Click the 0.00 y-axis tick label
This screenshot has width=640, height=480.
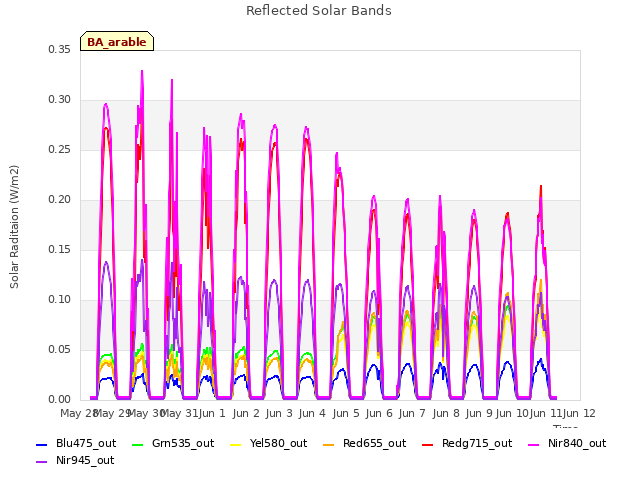point(59,400)
